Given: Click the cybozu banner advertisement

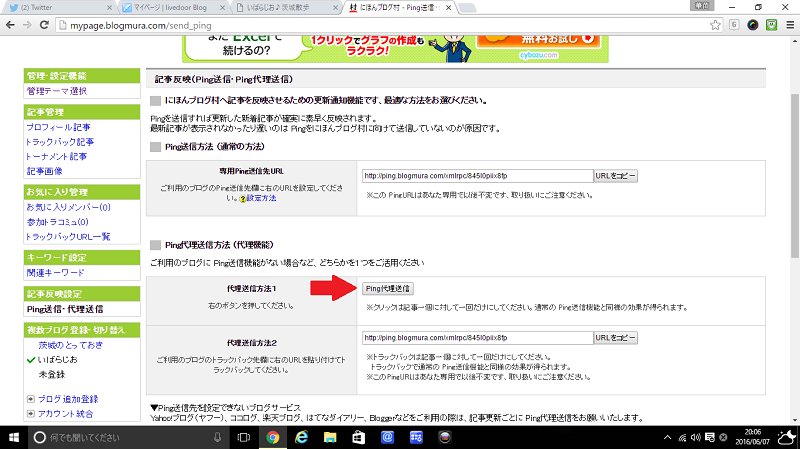Looking at the screenshot, I should click(x=395, y=49).
